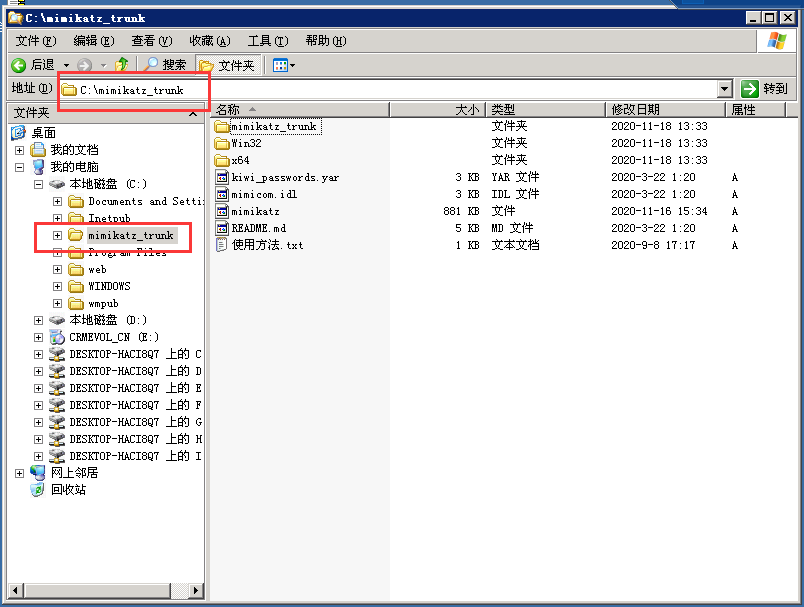Image resolution: width=804 pixels, height=607 pixels.
Task: Select the My Computer (我的电脑) icon
Action: 38,167
